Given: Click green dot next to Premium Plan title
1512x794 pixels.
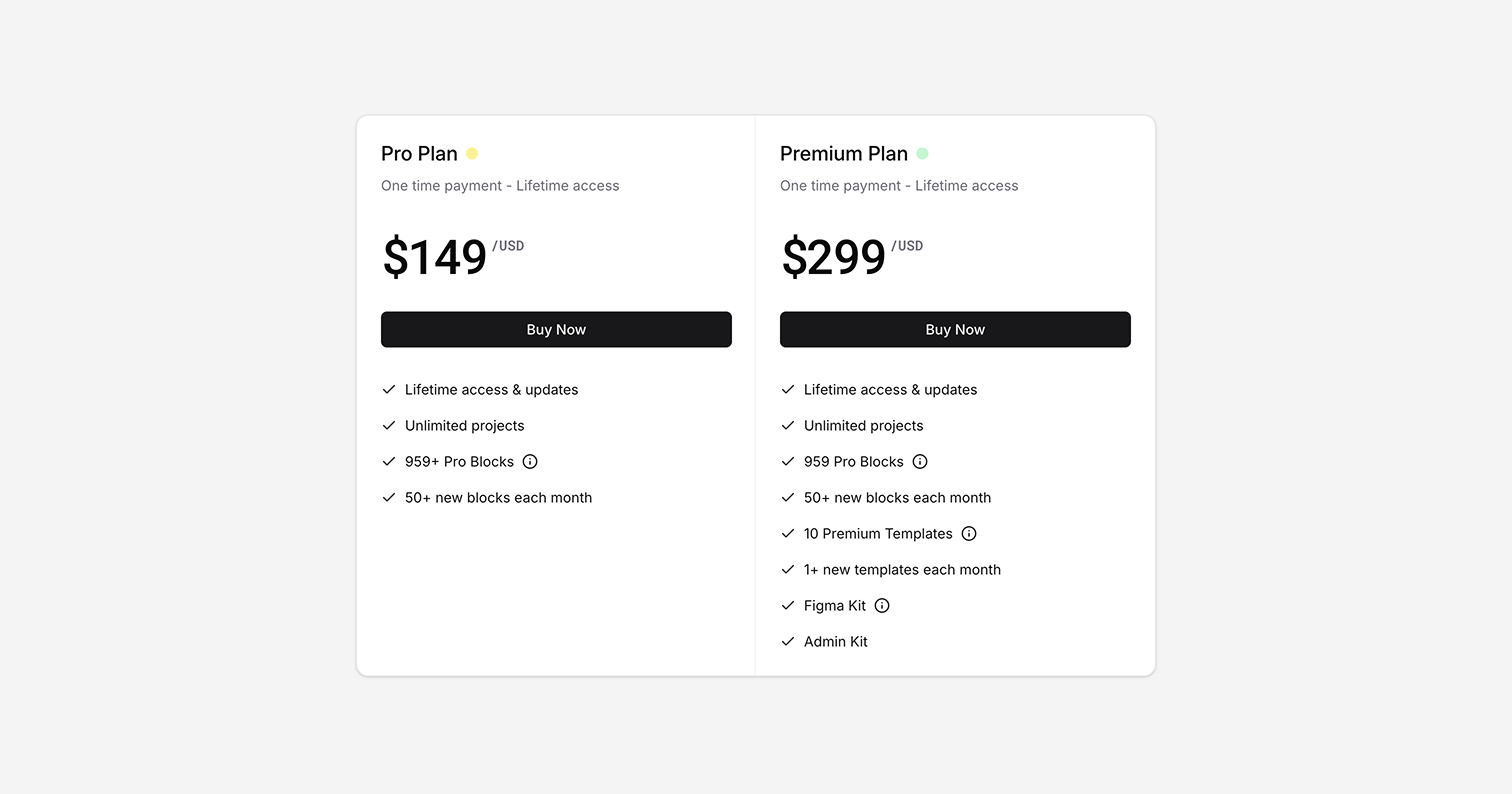Looking at the screenshot, I should 922,154.
